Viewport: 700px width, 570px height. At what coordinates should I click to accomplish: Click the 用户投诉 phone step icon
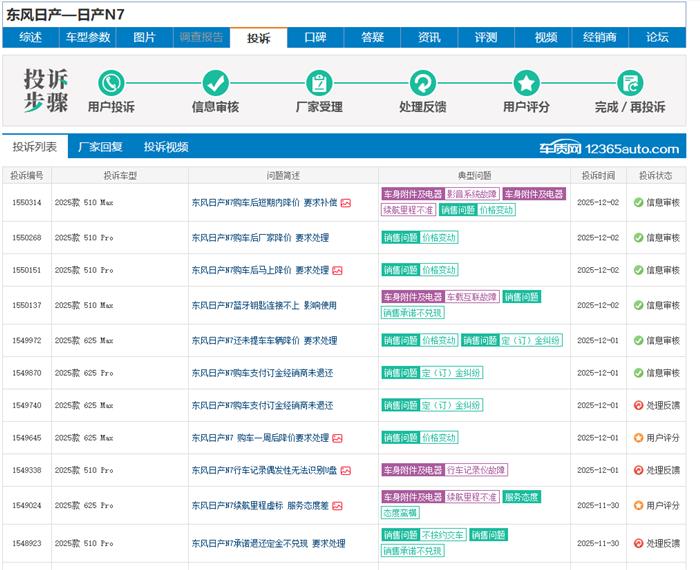[x=111, y=83]
